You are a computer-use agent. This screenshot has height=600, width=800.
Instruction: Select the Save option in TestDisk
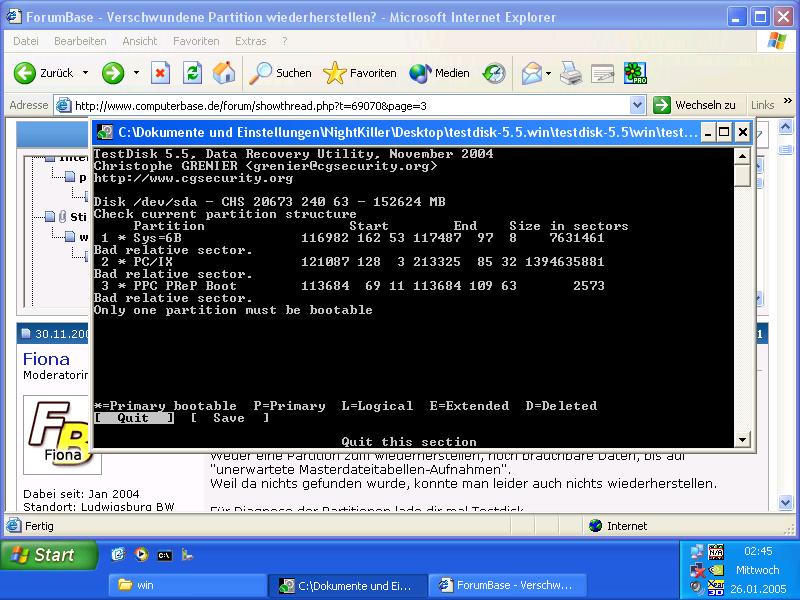tap(230, 418)
